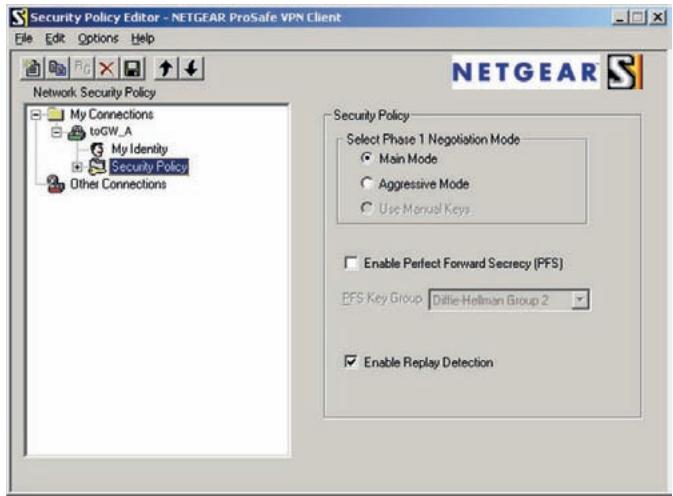
Task: Select the Aggressive Mode radio button
Action: [366, 183]
